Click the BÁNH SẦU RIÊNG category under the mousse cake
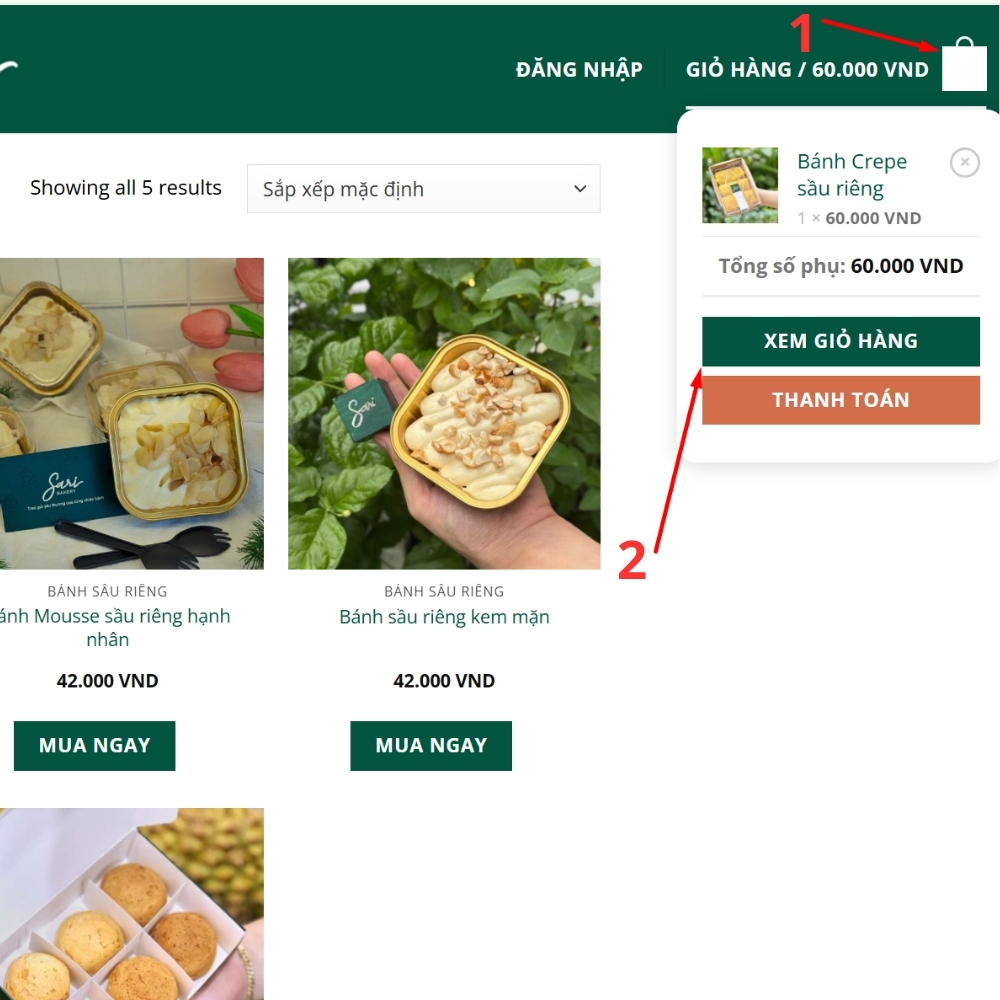The image size is (1000, 1000). coord(108,591)
